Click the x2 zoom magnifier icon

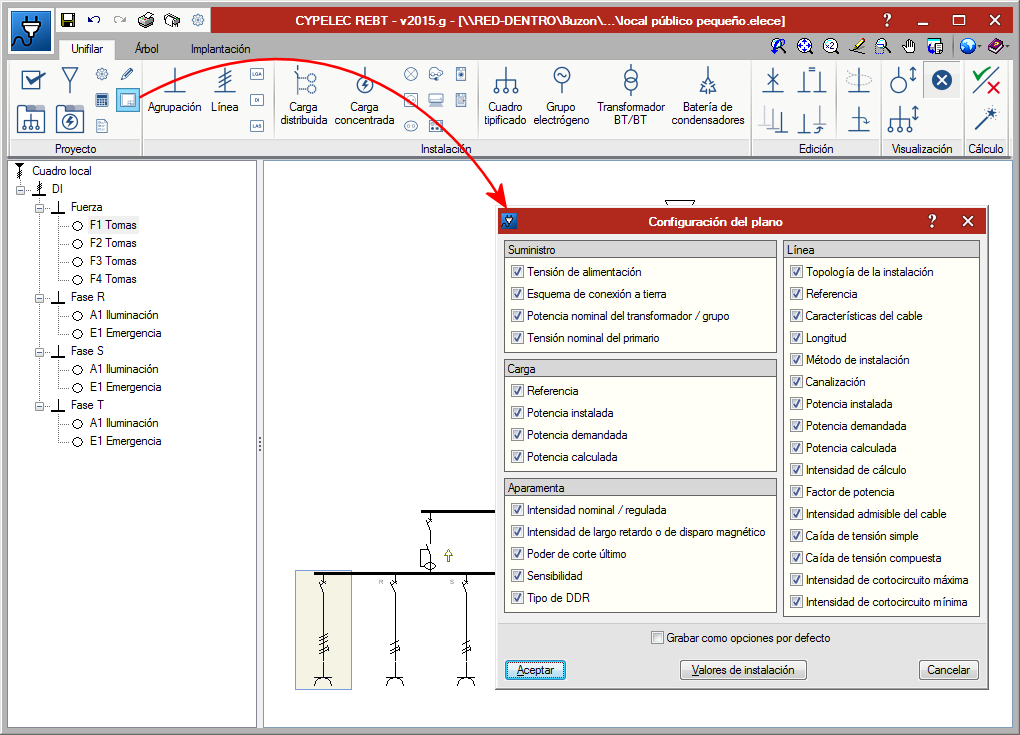[x=831, y=46]
